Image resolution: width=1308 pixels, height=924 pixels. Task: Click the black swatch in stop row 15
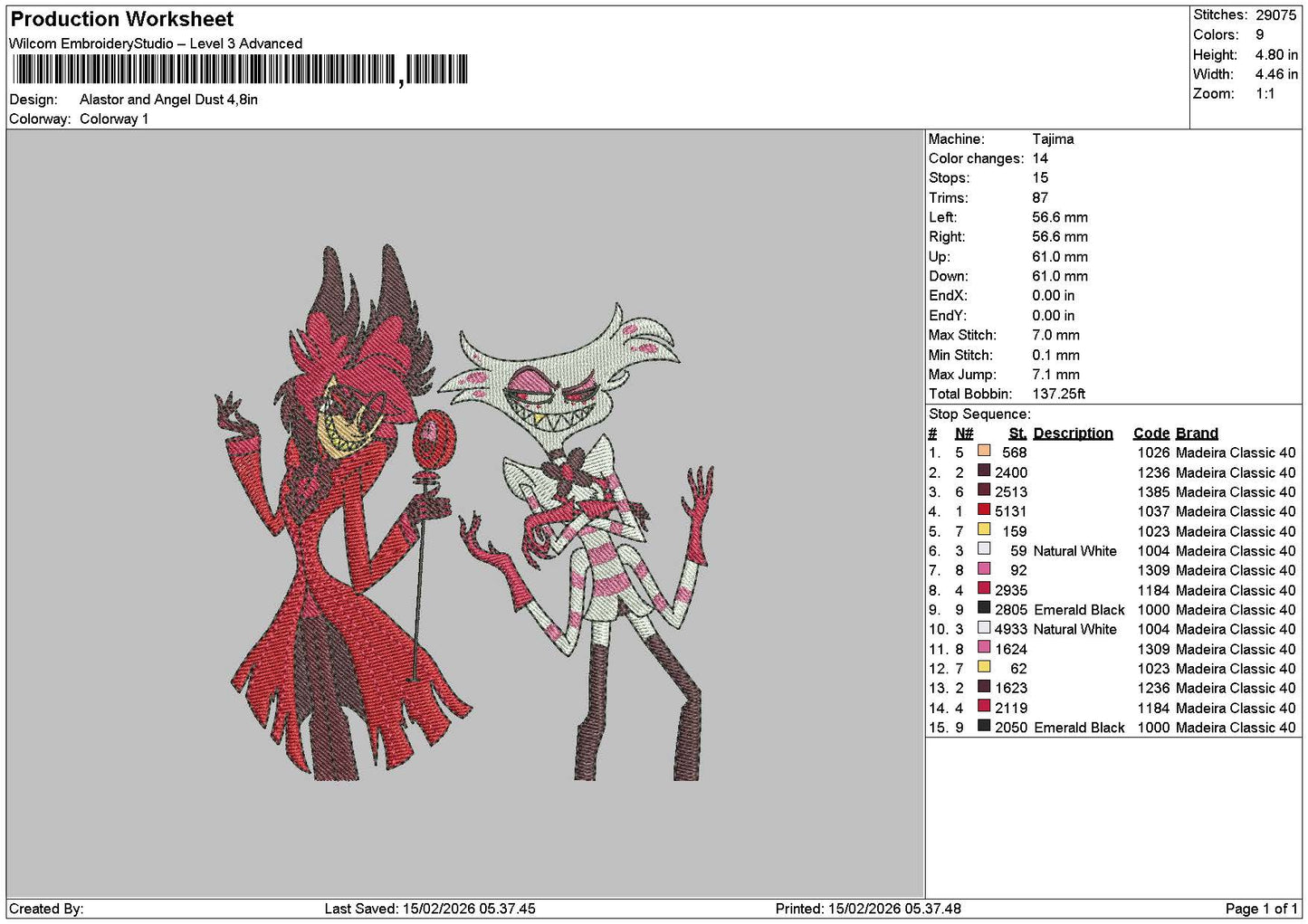point(984,726)
